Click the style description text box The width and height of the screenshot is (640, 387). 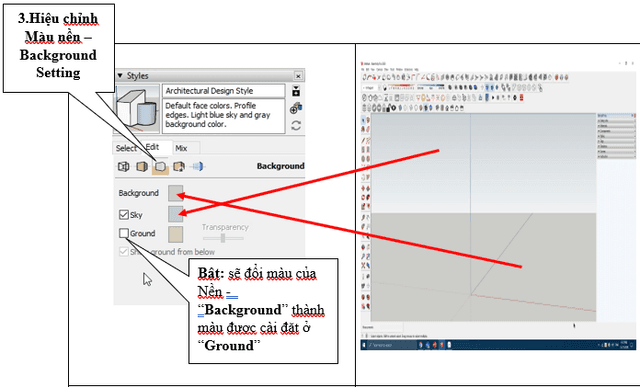224,116
